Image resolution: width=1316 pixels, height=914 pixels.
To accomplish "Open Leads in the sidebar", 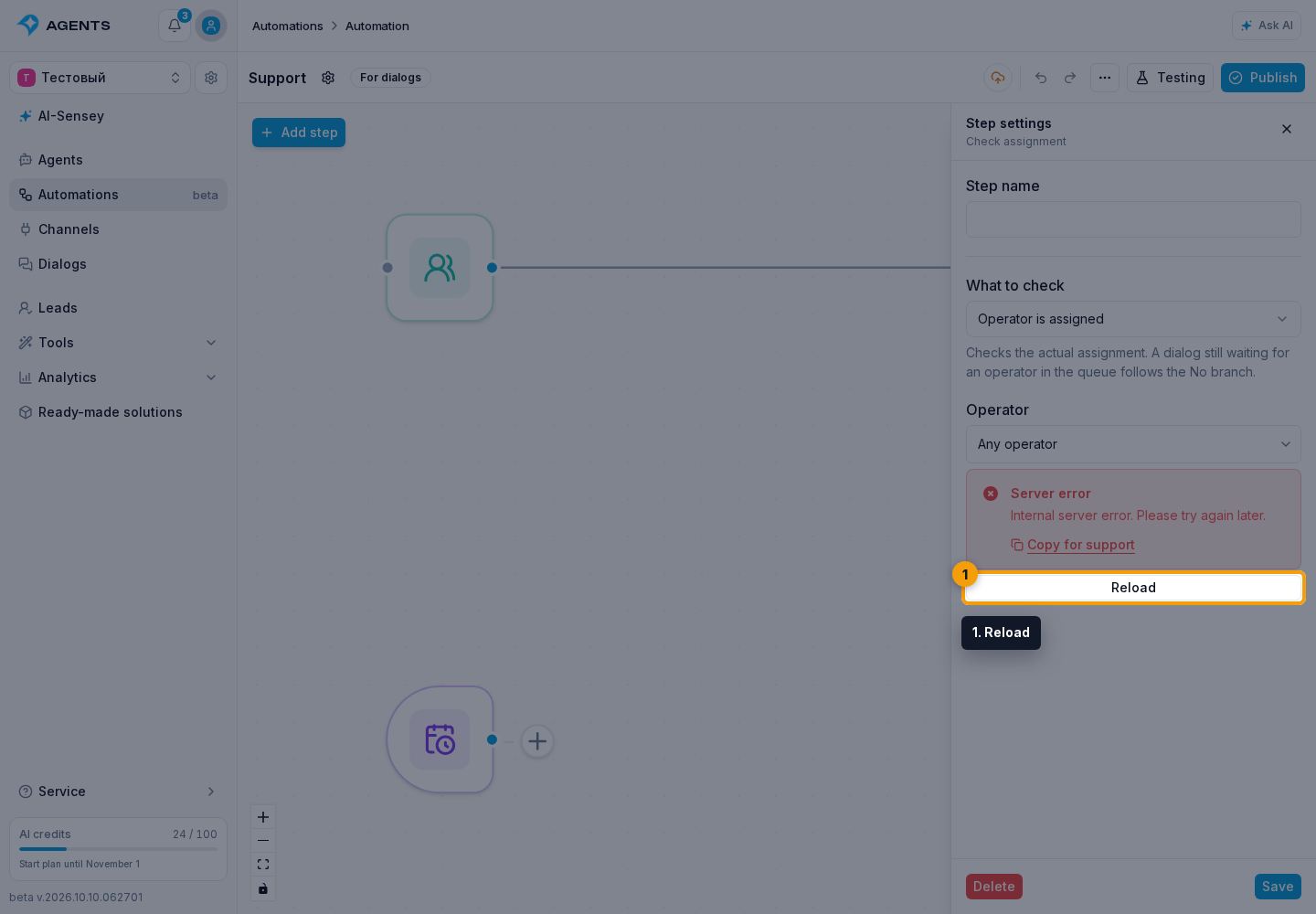I will (118, 308).
